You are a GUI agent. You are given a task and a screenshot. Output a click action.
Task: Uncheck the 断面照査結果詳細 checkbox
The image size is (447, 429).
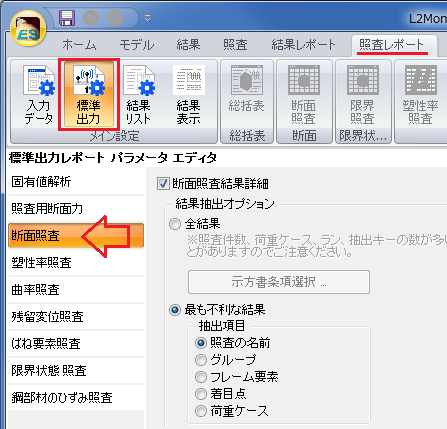click(x=163, y=184)
